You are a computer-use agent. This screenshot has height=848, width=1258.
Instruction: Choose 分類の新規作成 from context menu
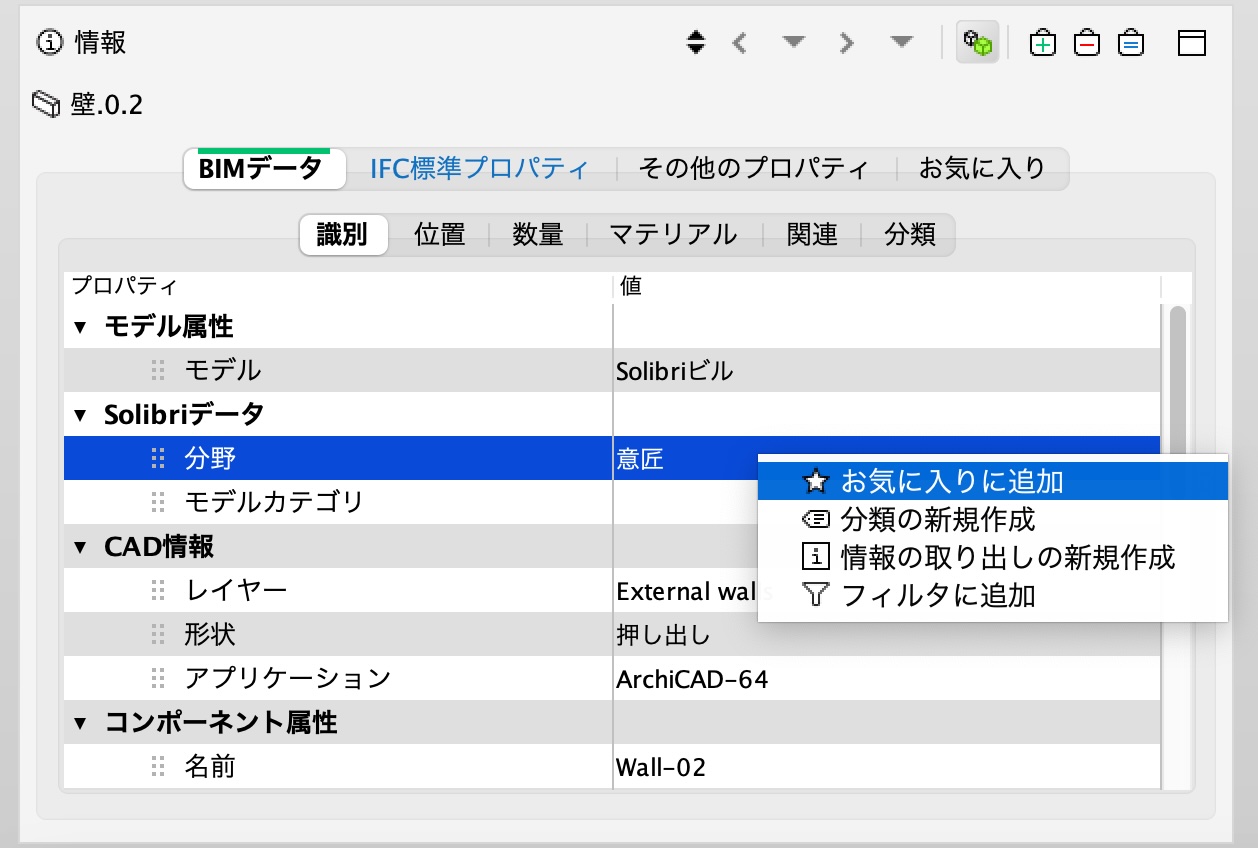[992, 519]
